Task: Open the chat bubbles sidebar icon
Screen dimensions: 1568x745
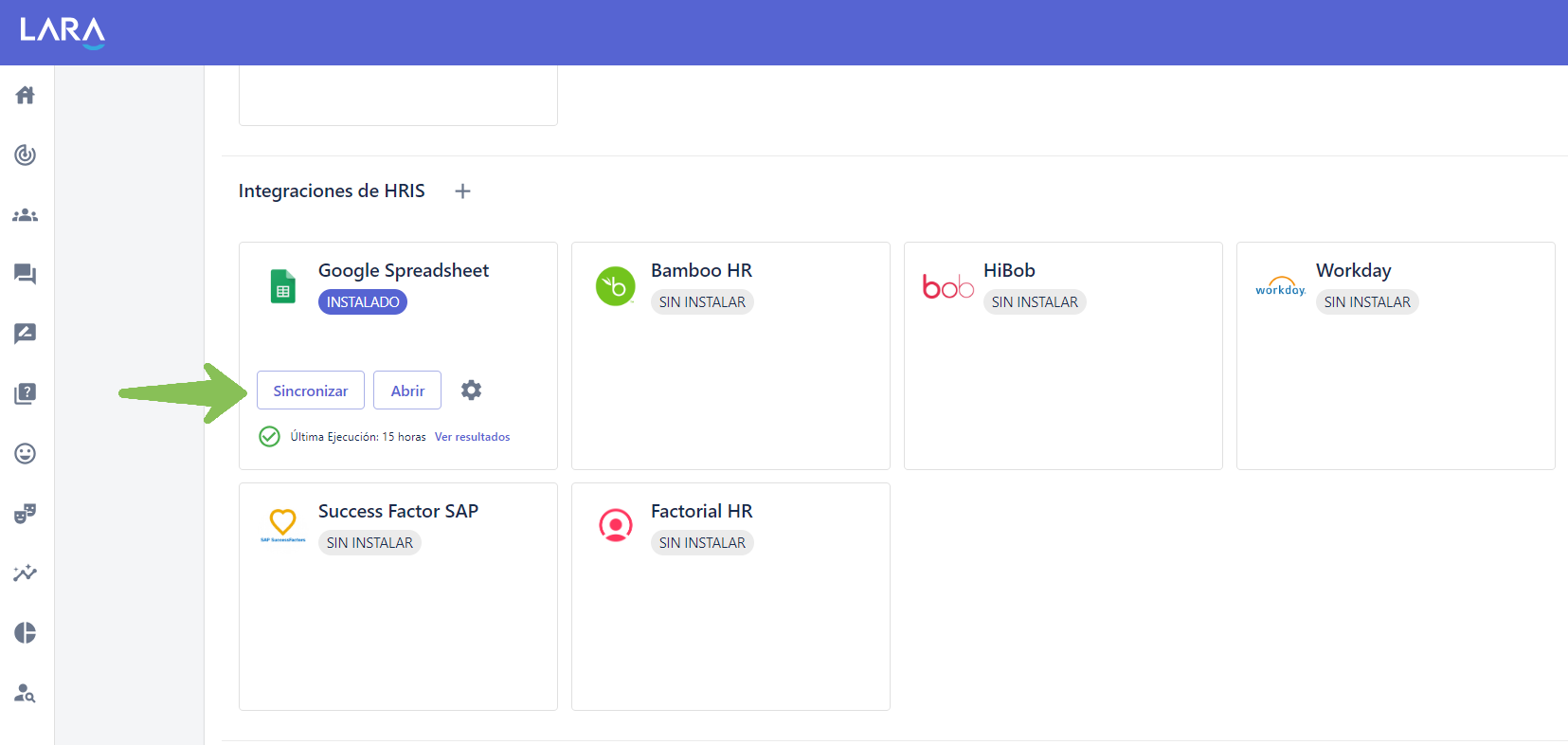Action: [x=26, y=274]
